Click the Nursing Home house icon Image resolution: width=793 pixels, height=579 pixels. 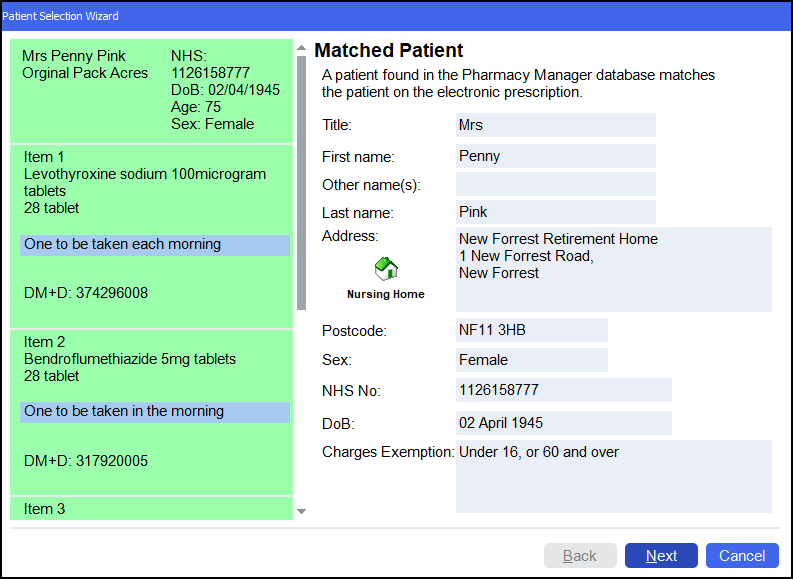pos(386,269)
